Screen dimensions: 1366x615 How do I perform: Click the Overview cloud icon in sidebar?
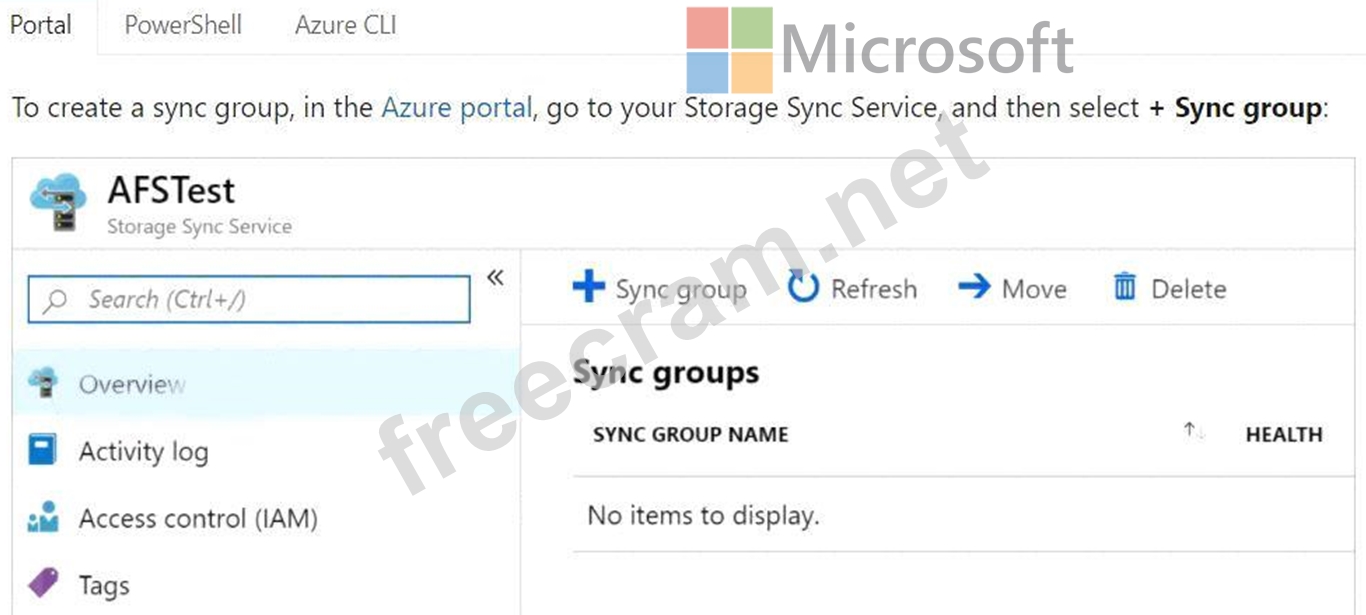42,383
